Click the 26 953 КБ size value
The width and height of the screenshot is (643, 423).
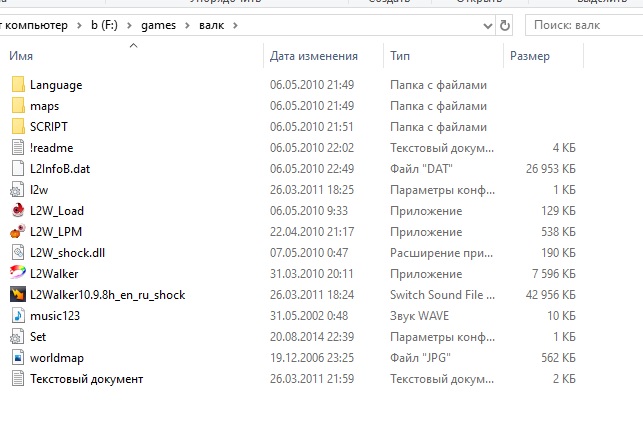(551, 168)
